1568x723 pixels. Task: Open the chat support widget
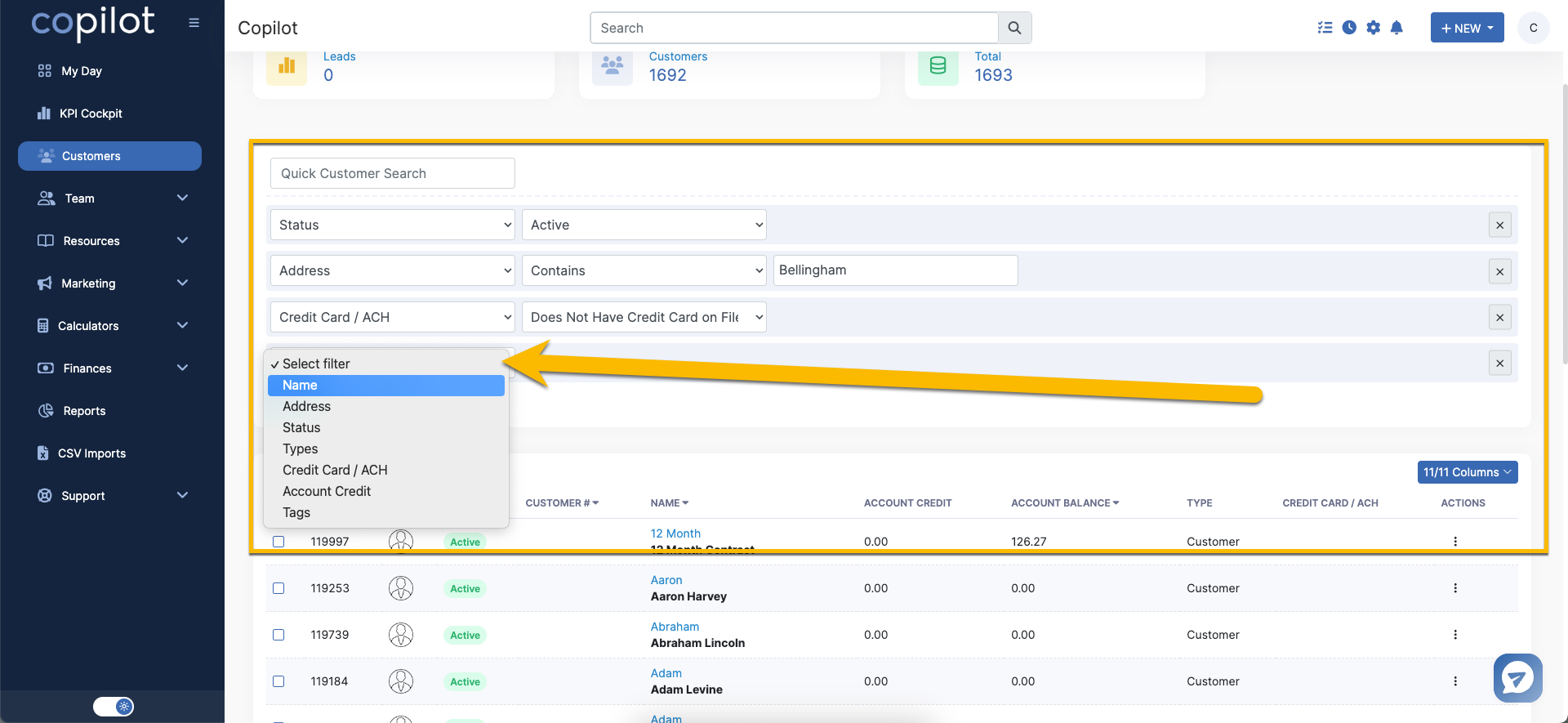[1517, 678]
